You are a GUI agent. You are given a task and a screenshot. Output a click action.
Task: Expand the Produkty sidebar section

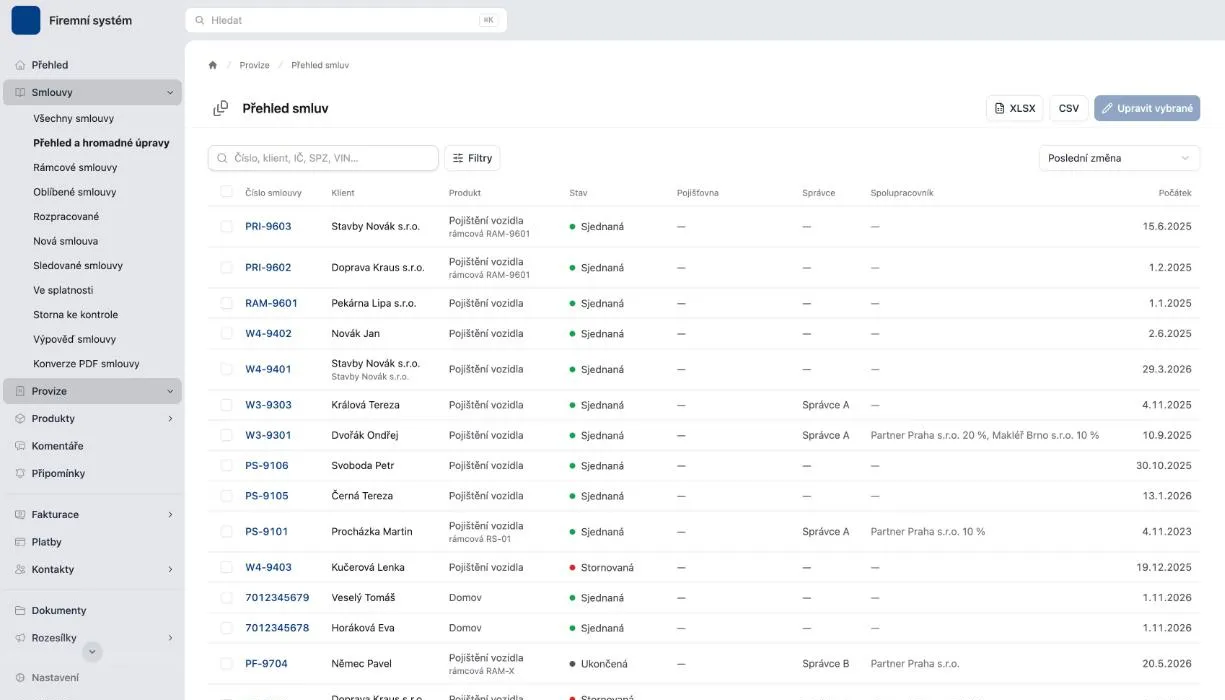(x=170, y=419)
